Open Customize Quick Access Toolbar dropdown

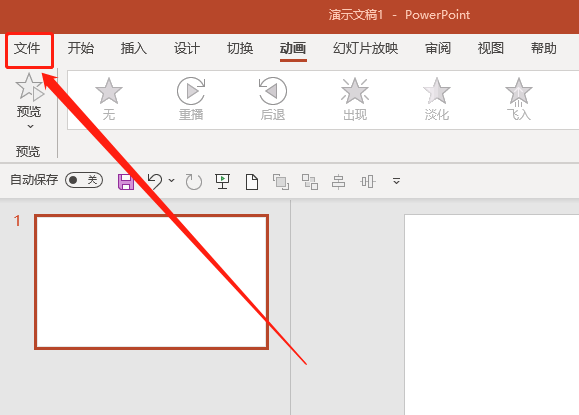[x=397, y=181]
